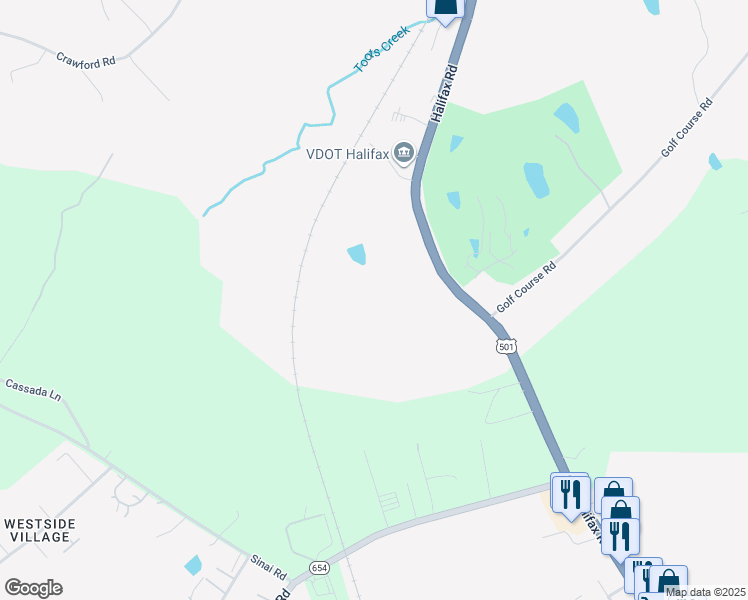Click the Map data ©2025 attribution
Viewport: 748px width, 600px height.
click(706, 592)
